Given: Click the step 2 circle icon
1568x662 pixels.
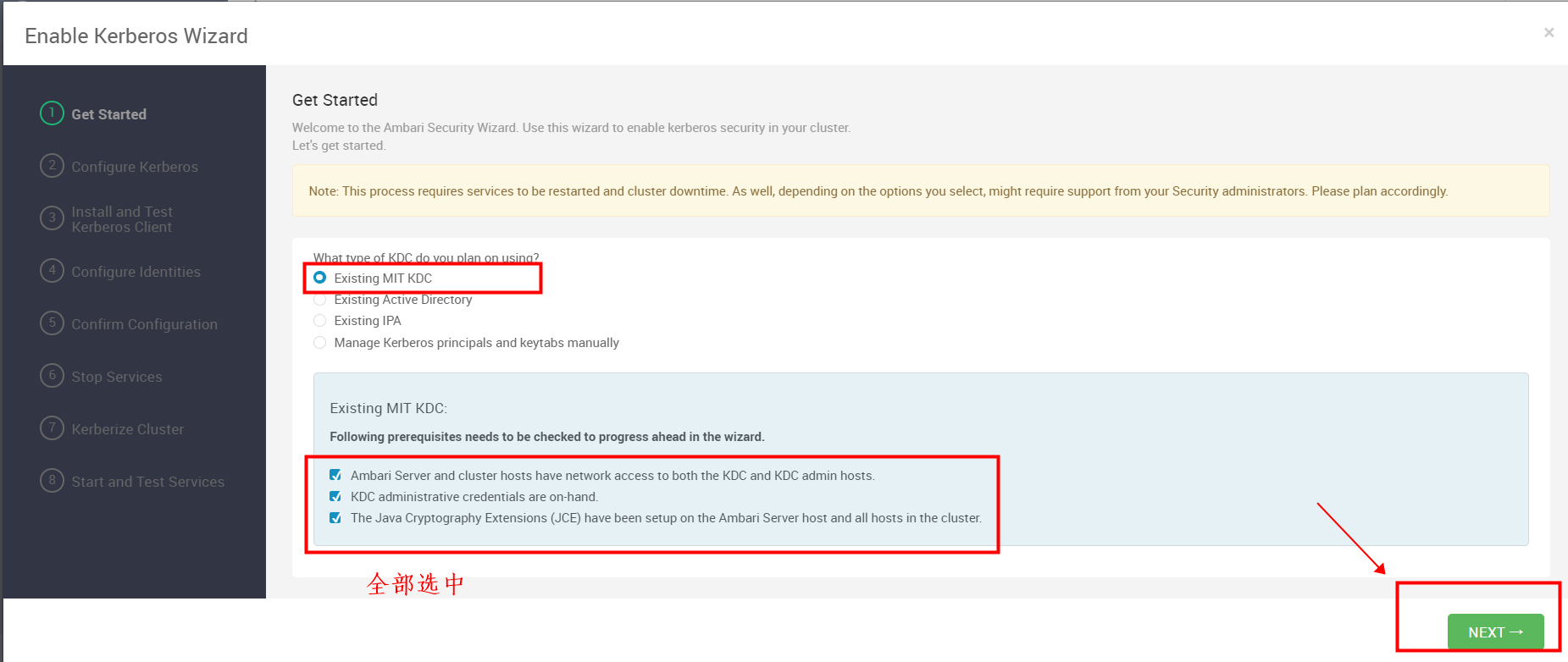Looking at the screenshot, I should (52, 165).
